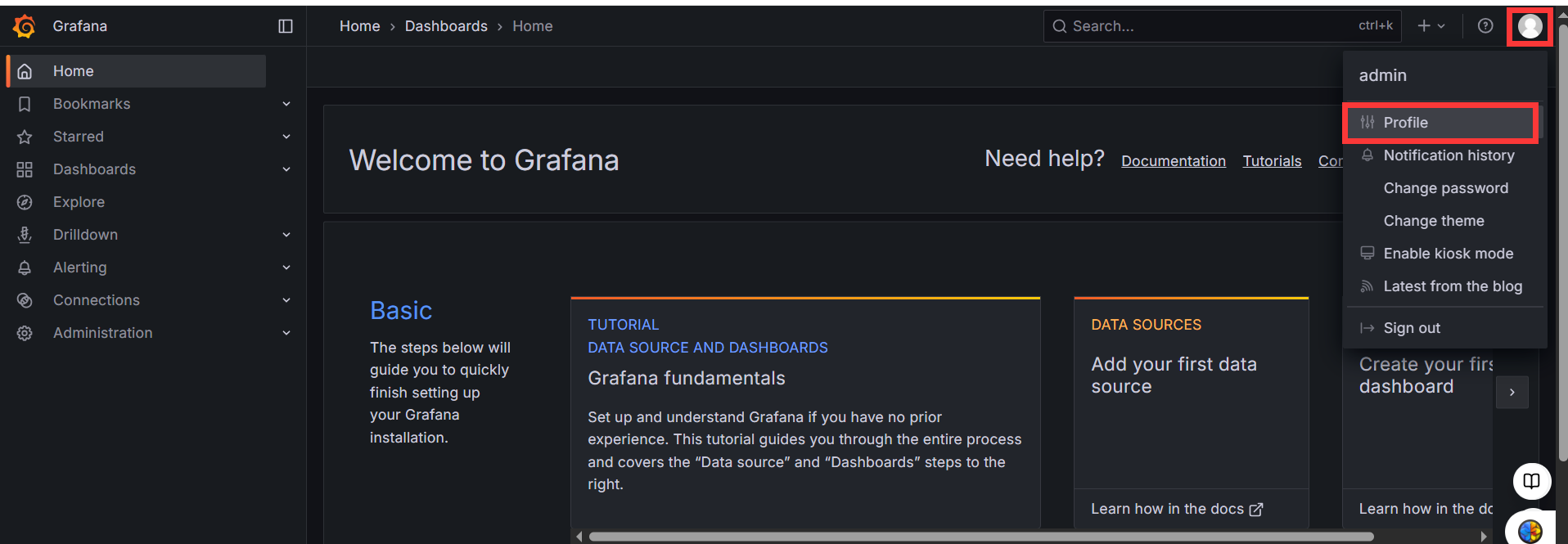
Task: Expand the Starred section chevron
Action: coord(286,137)
